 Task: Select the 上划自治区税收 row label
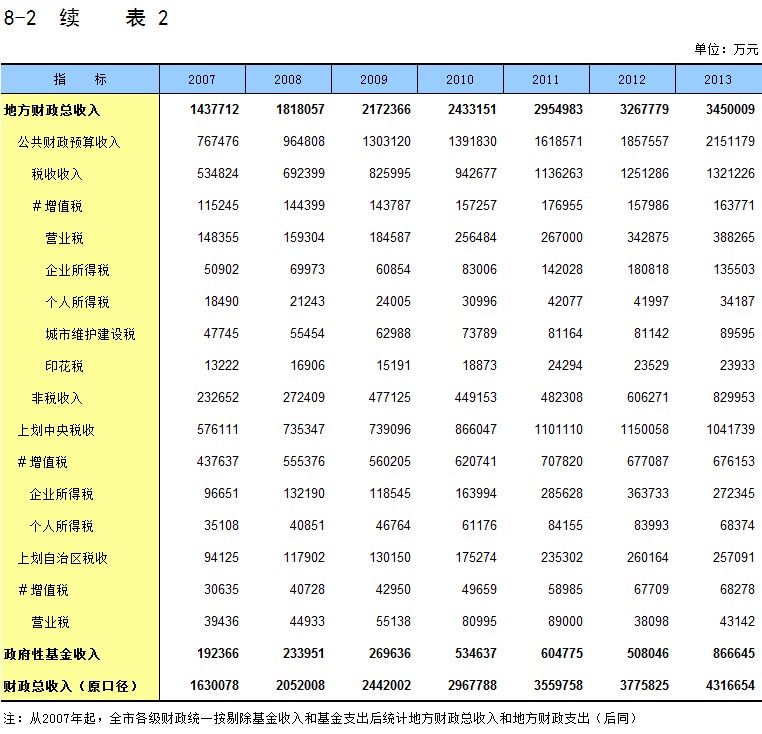tap(62, 558)
